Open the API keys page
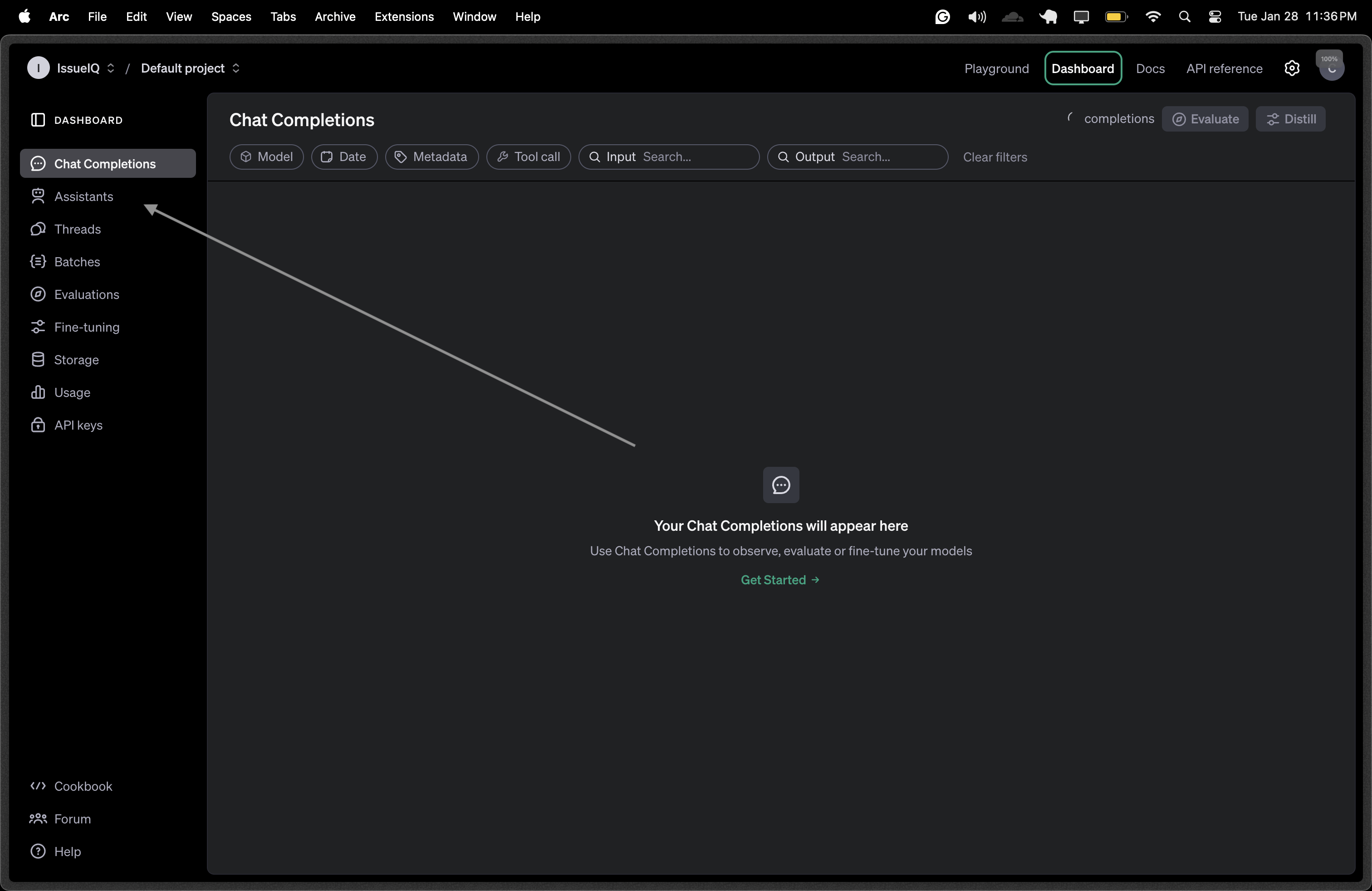Image resolution: width=1372 pixels, height=891 pixels. tap(78, 426)
